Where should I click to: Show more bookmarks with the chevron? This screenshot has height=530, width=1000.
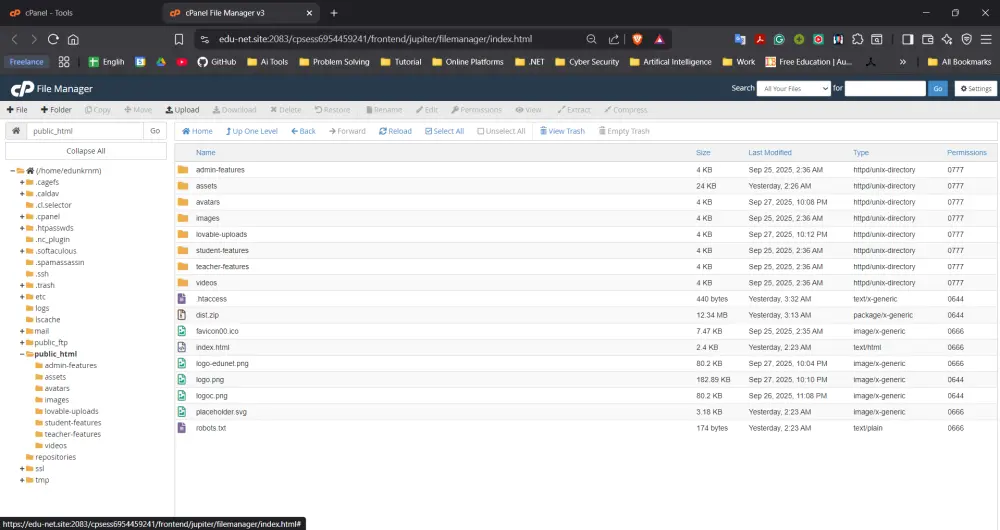[x=902, y=62]
